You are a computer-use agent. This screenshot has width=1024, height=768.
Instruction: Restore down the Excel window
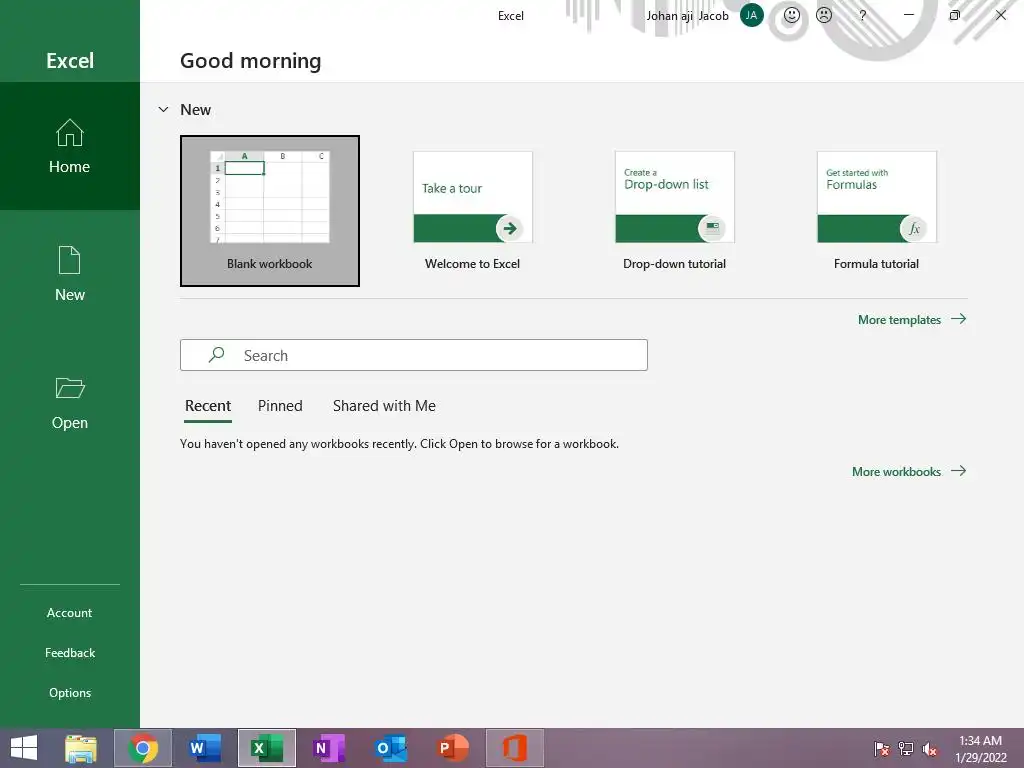click(x=955, y=14)
